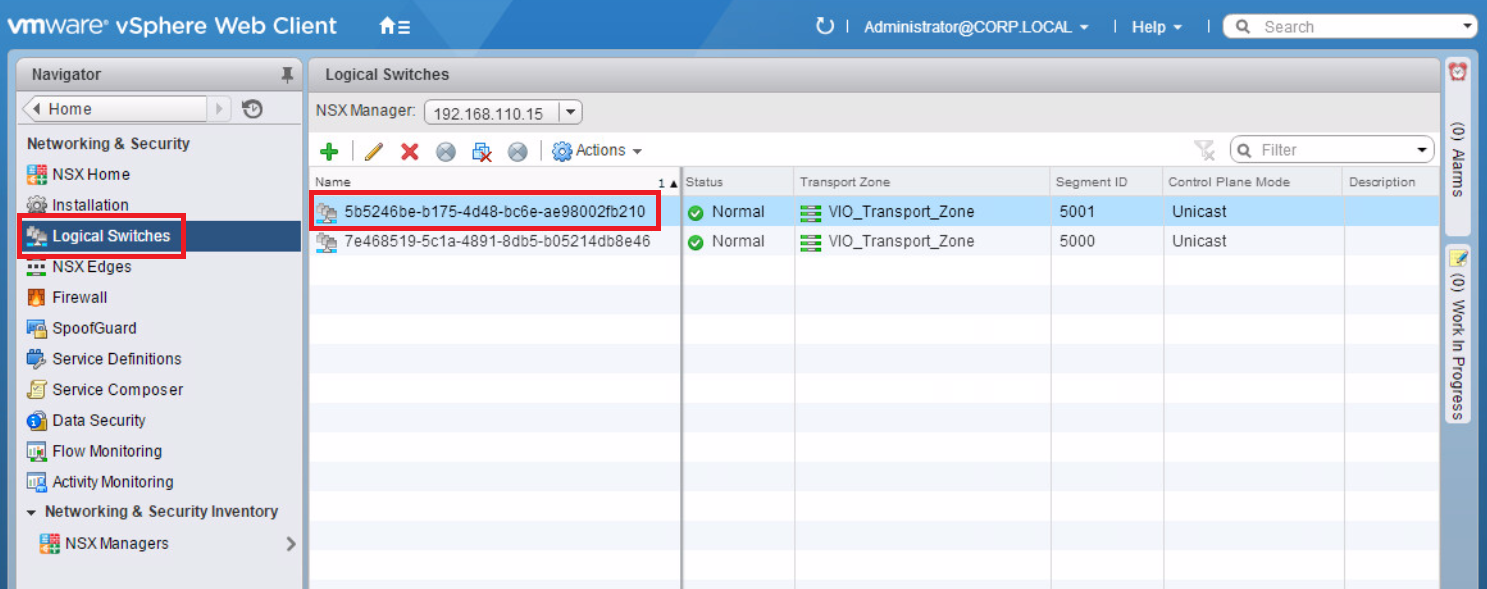Open the Administrator@CORP.LOCAL user menu
This screenshot has height=589, width=1487.
pos(976,27)
